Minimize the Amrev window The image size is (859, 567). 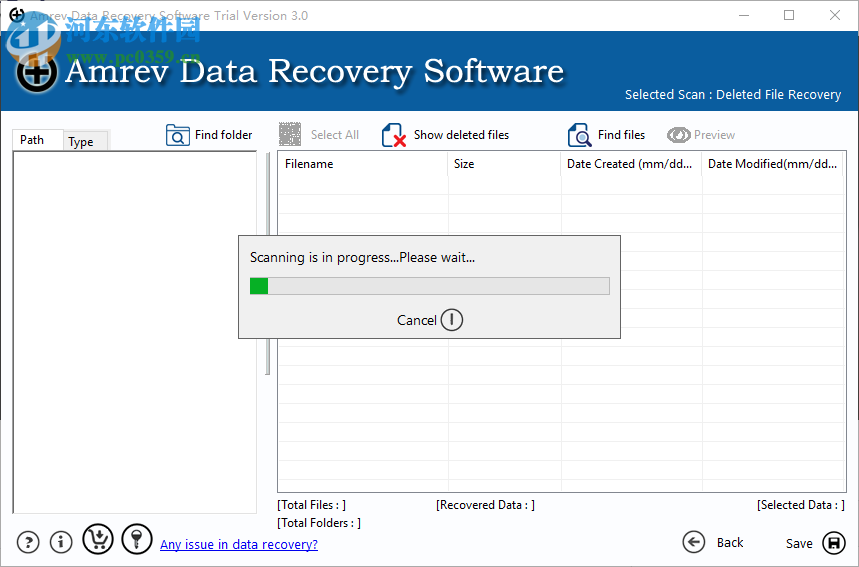coord(744,15)
